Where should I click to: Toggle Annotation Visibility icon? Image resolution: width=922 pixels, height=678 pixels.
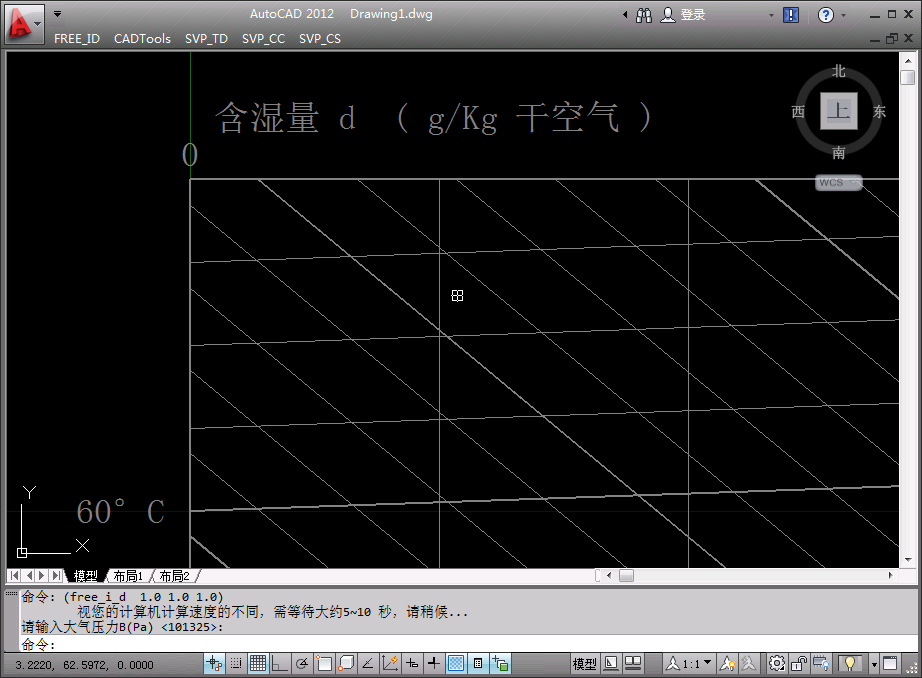(727, 664)
